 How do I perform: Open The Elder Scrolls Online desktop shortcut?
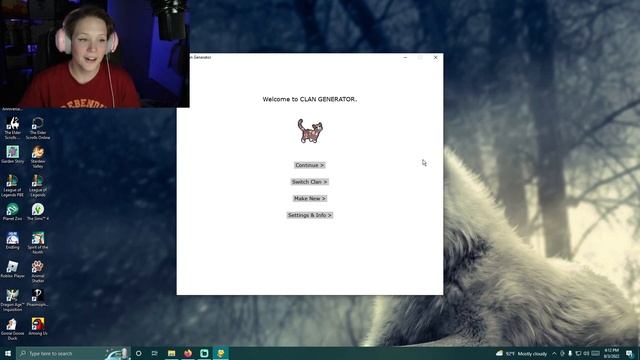38,127
